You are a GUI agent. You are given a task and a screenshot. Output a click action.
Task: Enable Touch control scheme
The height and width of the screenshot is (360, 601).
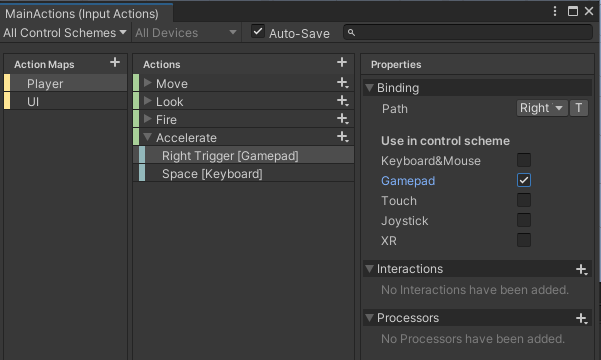pyautogui.click(x=524, y=200)
